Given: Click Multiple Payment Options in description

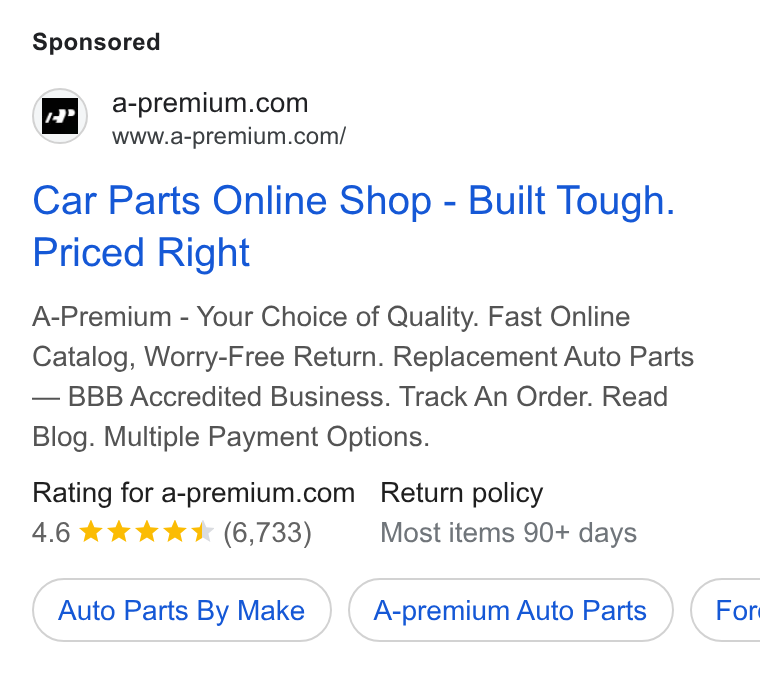Looking at the screenshot, I should pos(267,437).
